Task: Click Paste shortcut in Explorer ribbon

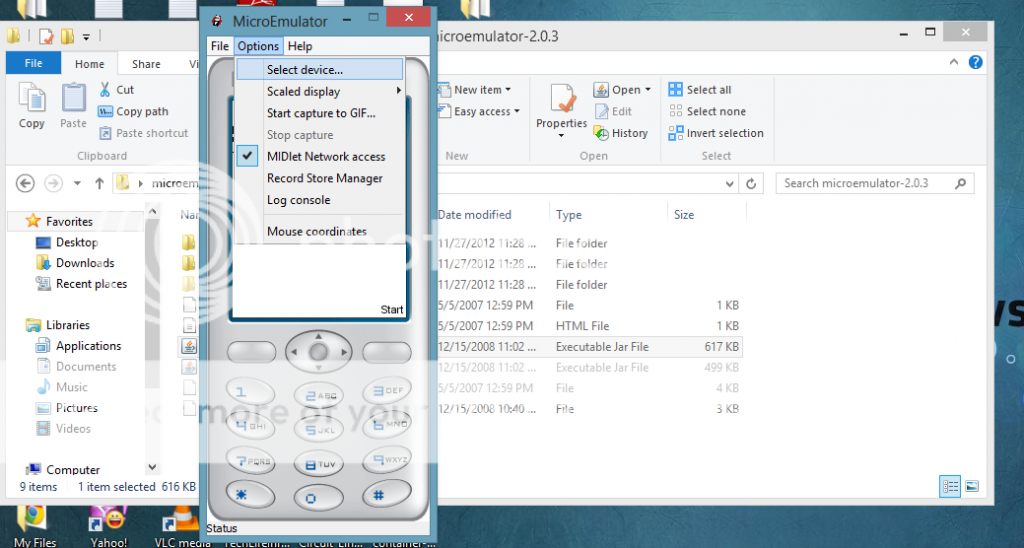Action: pyautogui.click(x=144, y=133)
